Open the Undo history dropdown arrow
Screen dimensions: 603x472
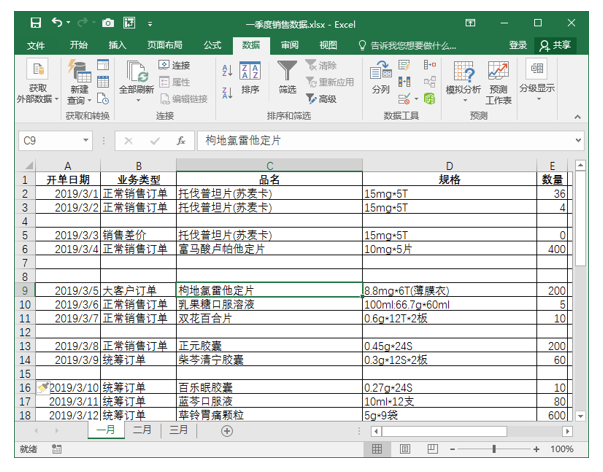click(68, 23)
